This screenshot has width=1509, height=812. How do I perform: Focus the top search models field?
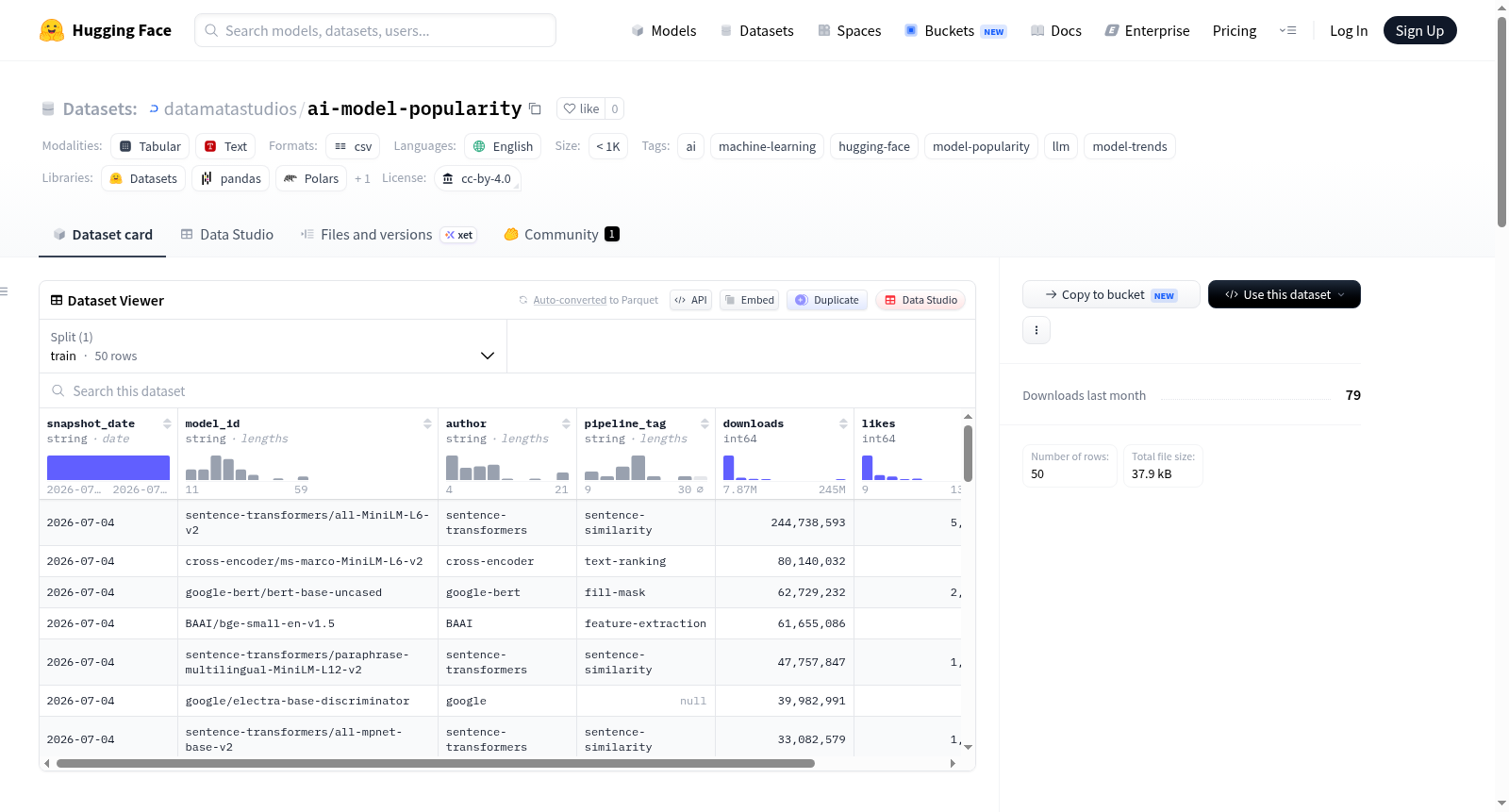point(375,30)
